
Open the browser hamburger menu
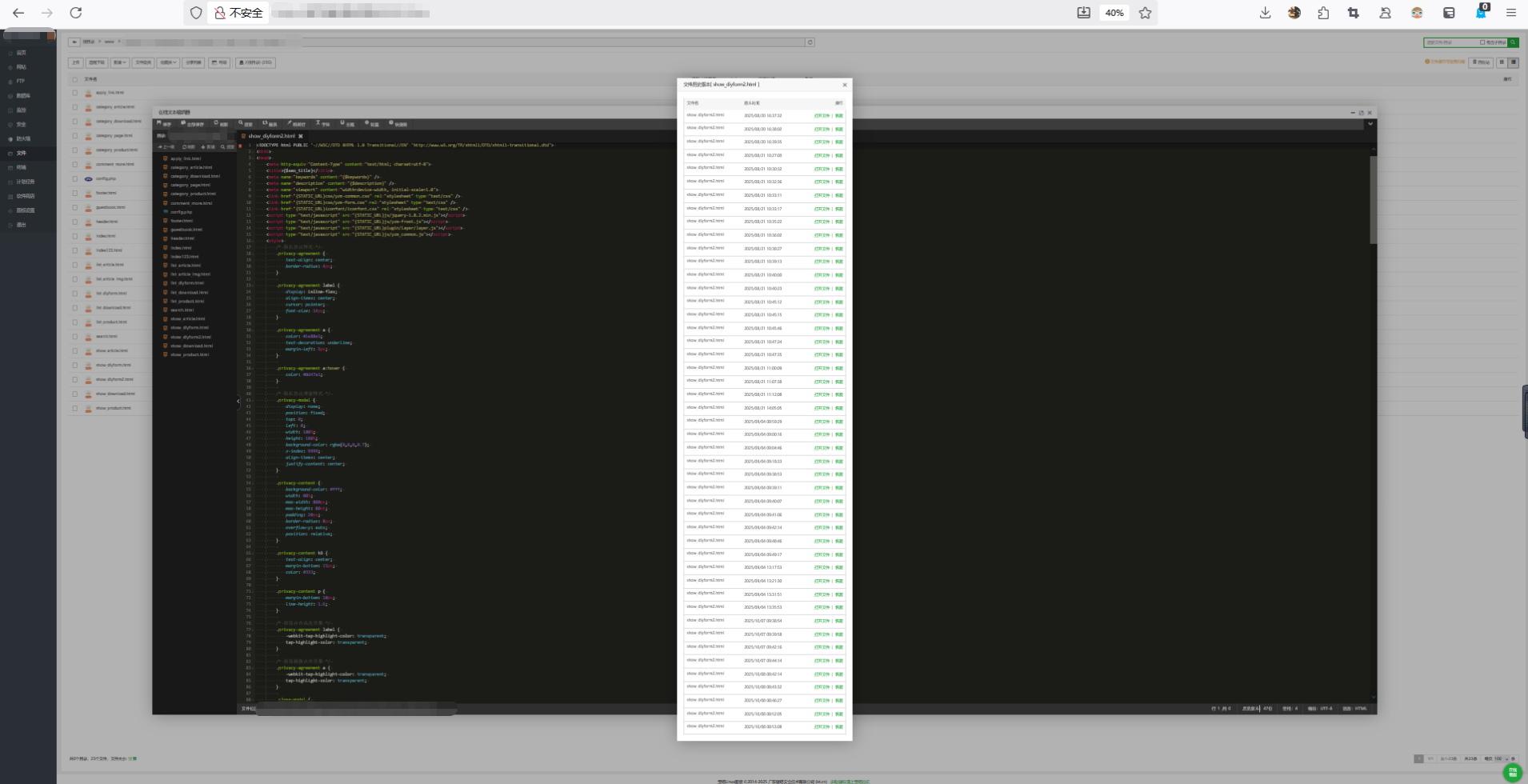1511,13
